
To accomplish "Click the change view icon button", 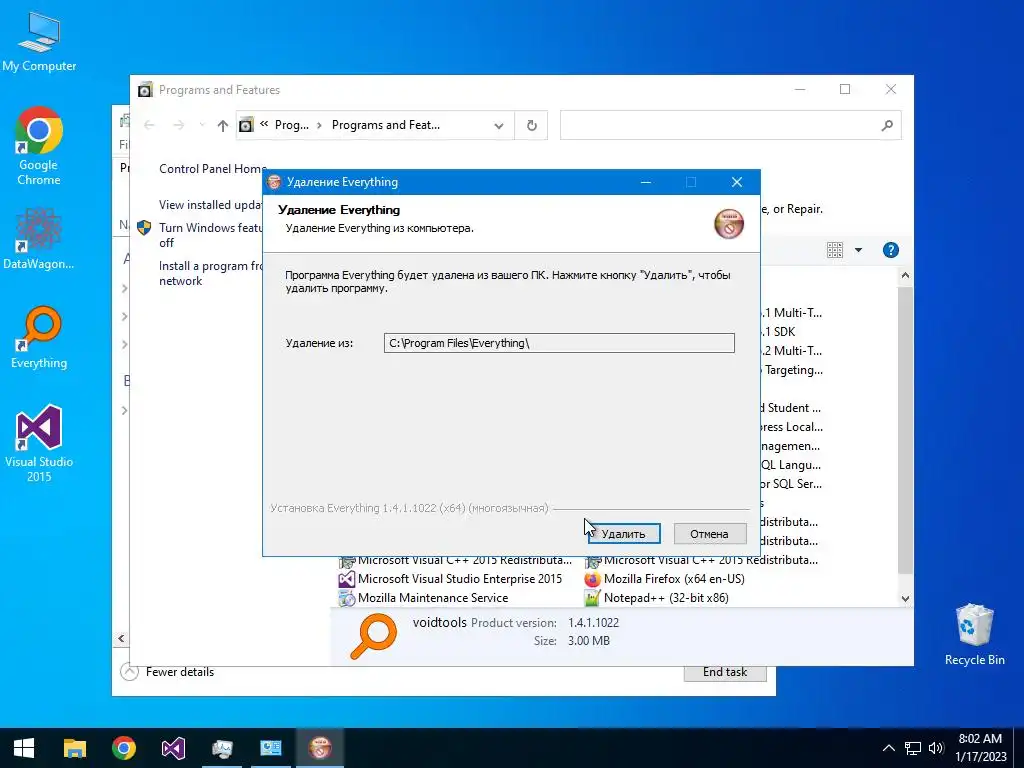I will click(x=835, y=250).
